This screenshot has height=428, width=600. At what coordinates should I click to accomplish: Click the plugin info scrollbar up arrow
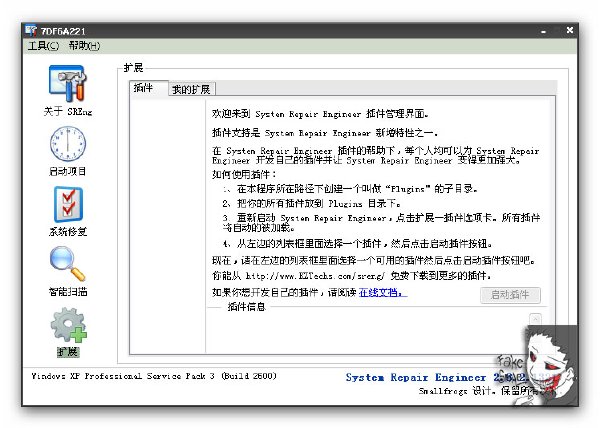click(x=535, y=318)
